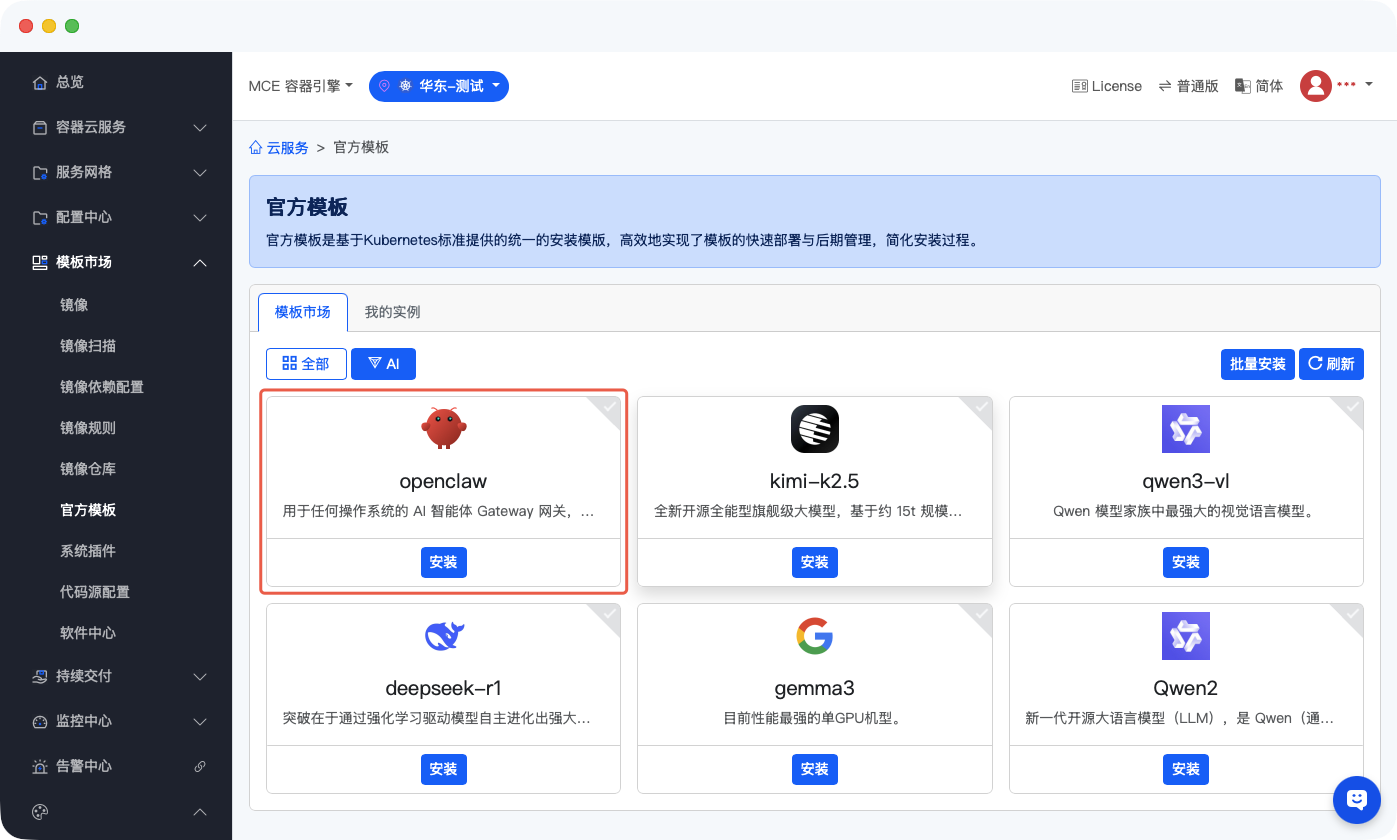This screenshot has height=840, width=1397.
Task: Install the kimi-k2.5 template
Action: 814,562
